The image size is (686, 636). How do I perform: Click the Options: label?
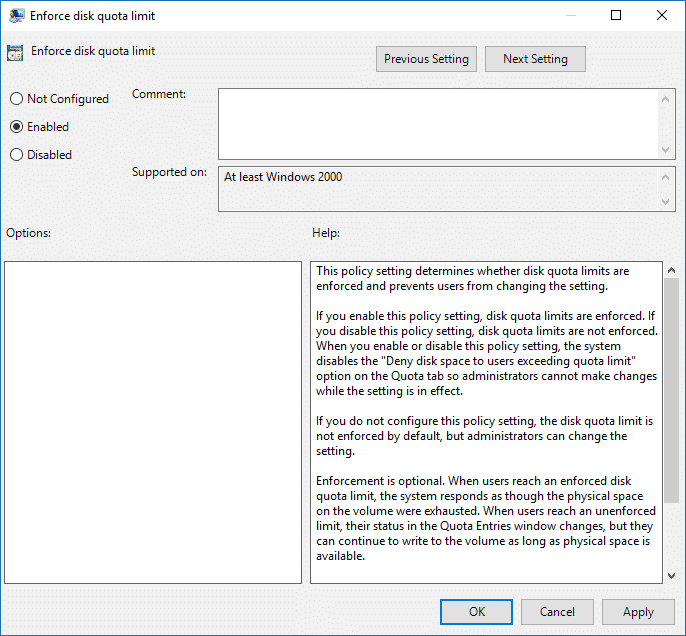click(x=28, y=233)
